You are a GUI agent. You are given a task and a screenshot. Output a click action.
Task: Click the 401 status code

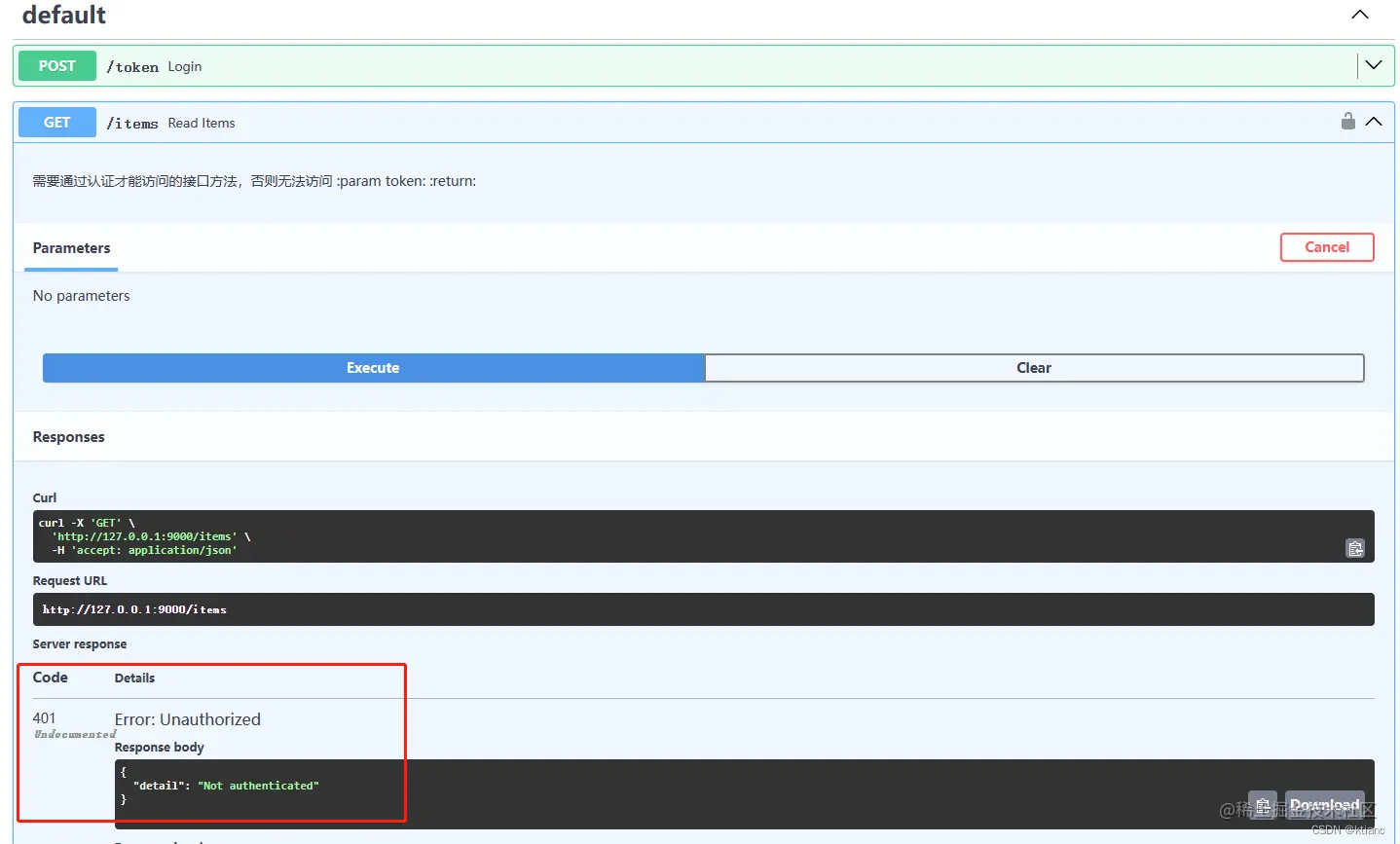44,718
